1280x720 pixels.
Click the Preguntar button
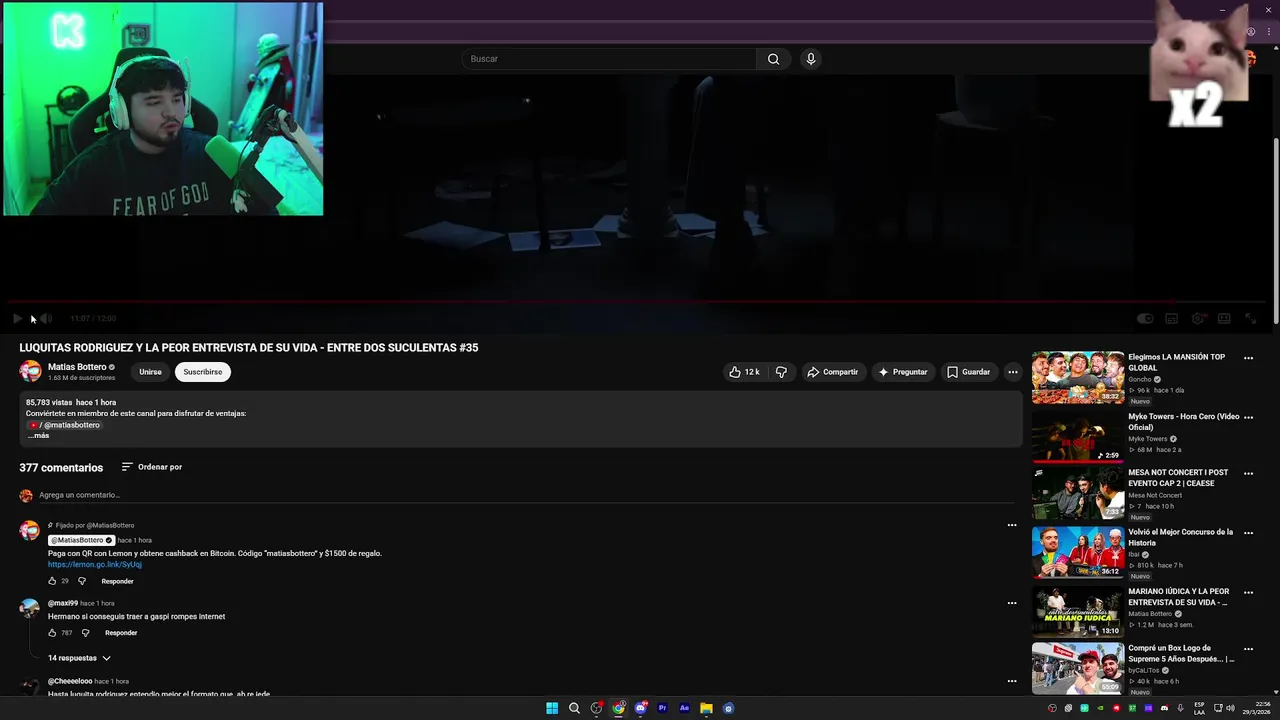coord(903,372)
